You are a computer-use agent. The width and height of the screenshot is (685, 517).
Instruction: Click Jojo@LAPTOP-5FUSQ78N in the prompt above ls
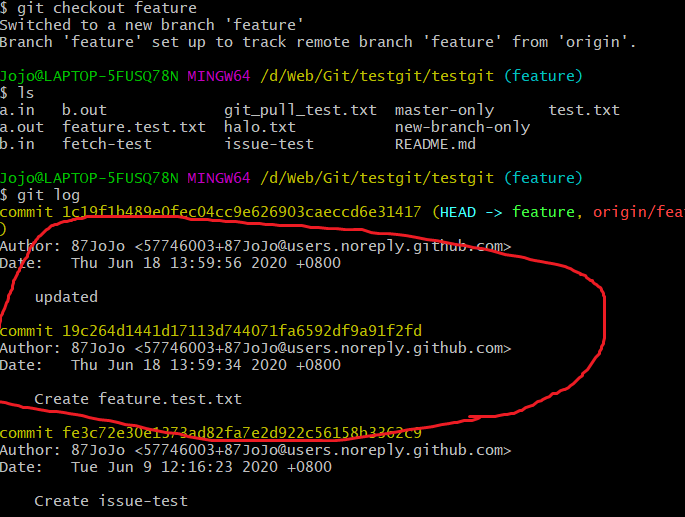[x=89, y=76]
